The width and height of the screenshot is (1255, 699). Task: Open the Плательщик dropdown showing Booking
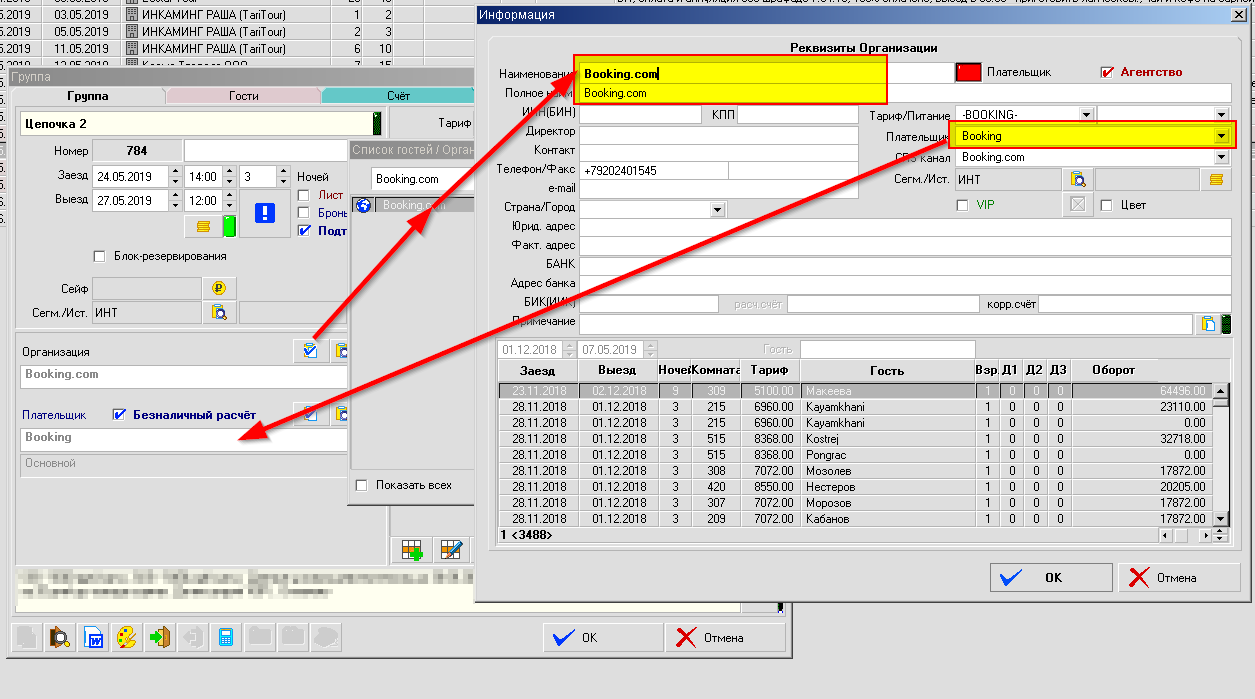point(1221,136)
